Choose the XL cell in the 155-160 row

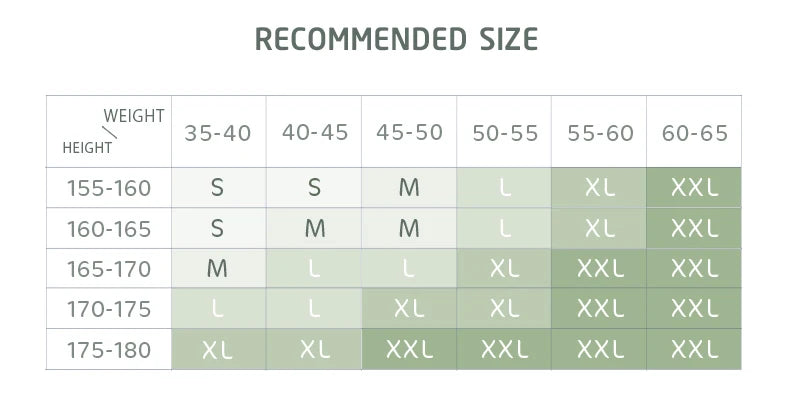(599, 188)
